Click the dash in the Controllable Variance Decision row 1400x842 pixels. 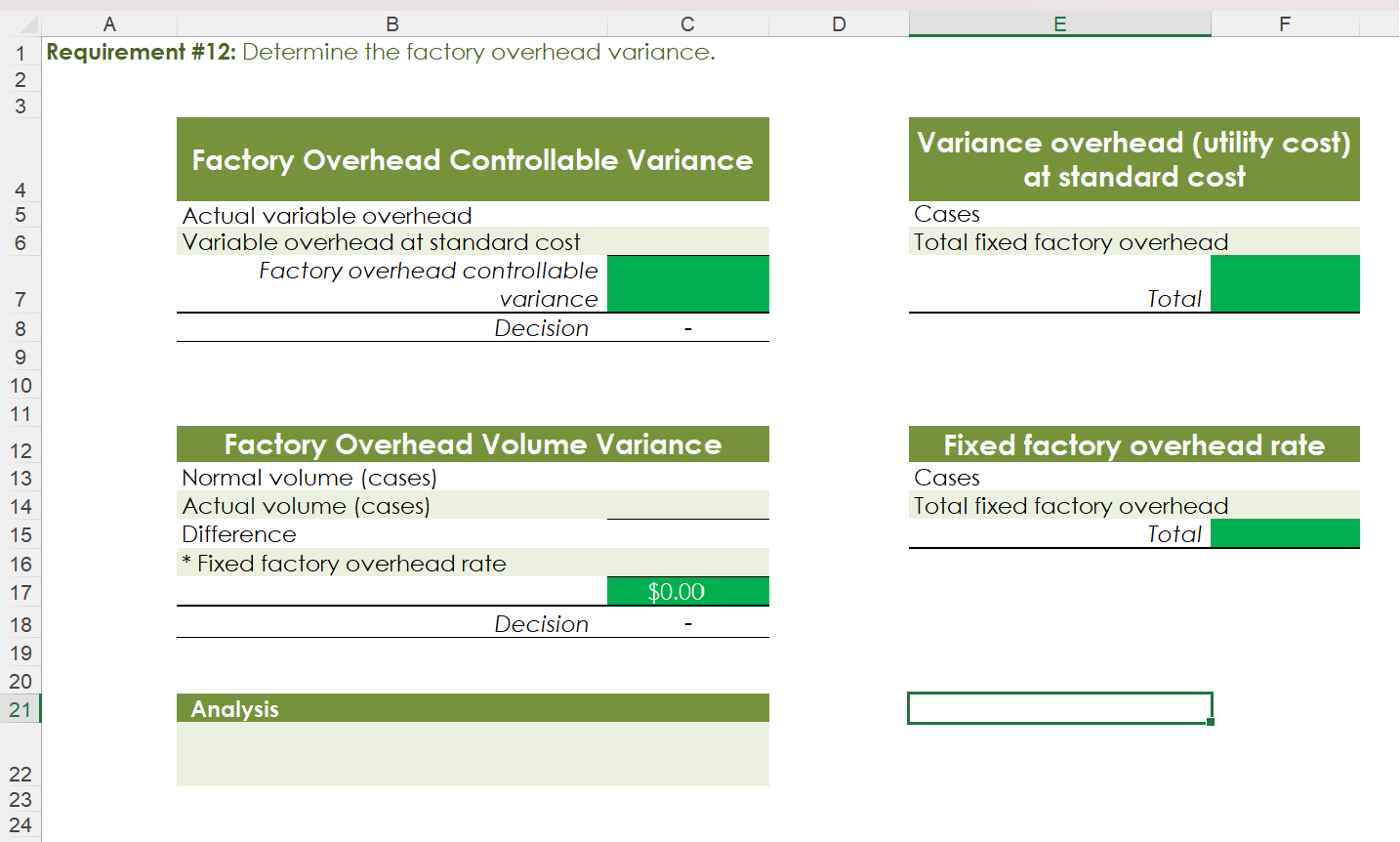coord(688,329)
